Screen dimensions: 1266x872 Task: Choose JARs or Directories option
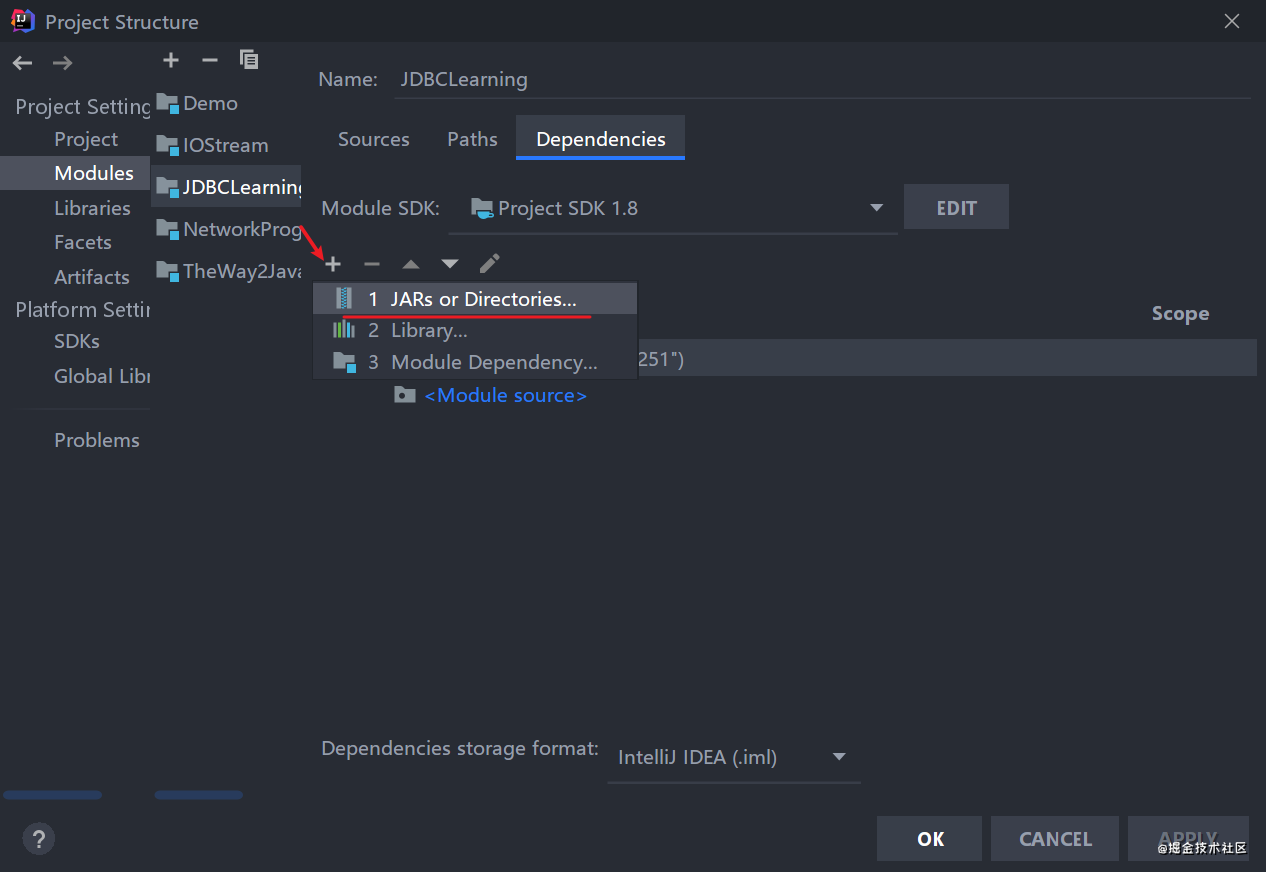(x=475, y=299)
